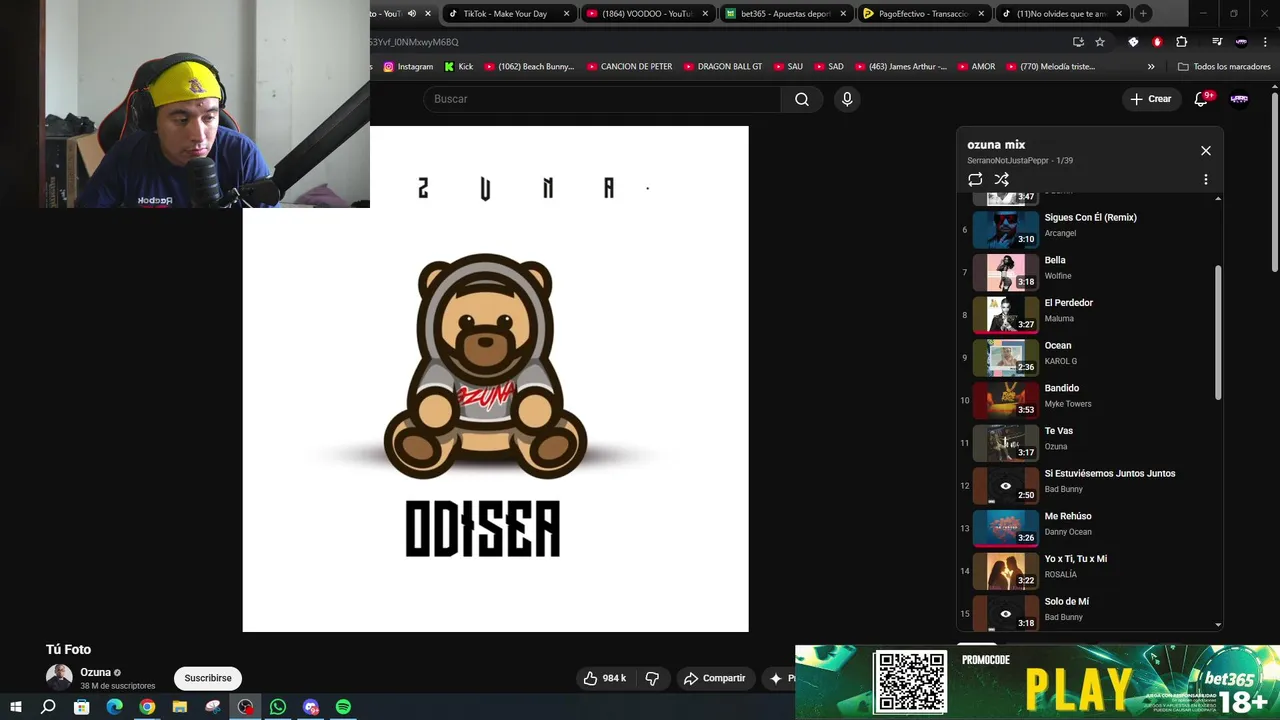1280x720 pixels.
Task: Mute the playing YouTube tab speaker icon
Action: pos(412,14)
